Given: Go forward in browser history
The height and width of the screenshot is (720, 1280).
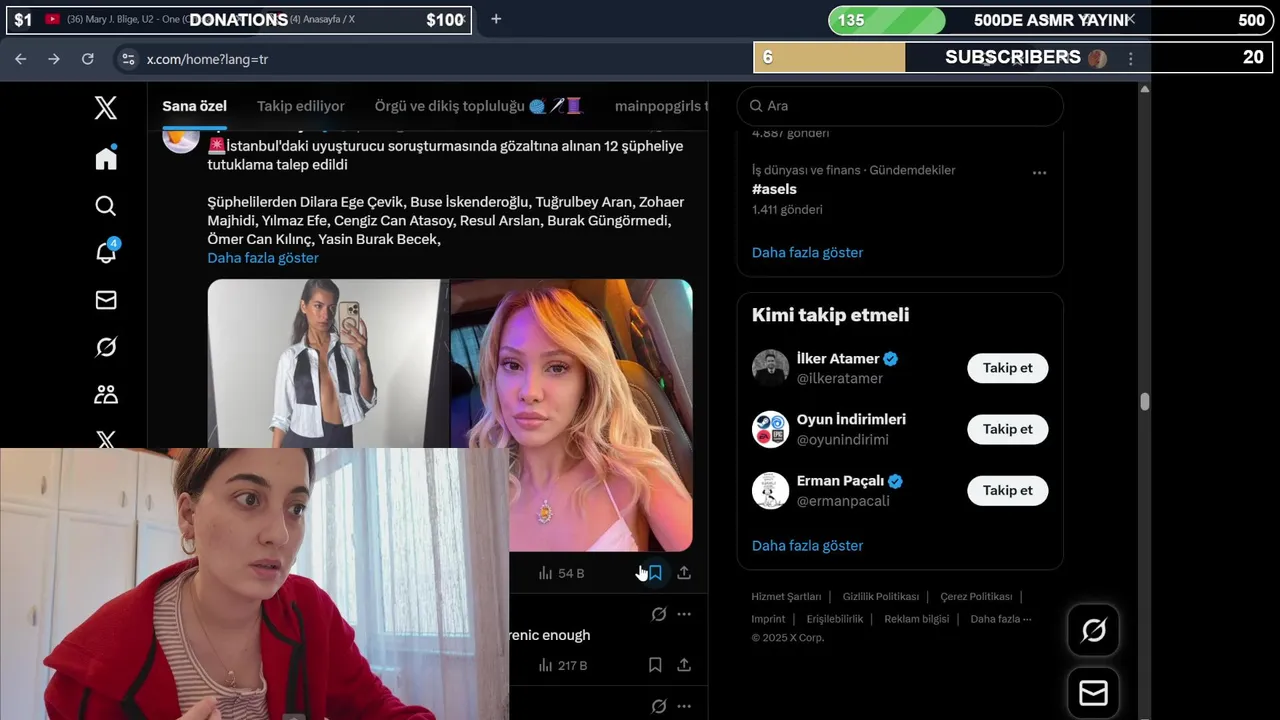Looking at the screenshot, I should (54, 59).
